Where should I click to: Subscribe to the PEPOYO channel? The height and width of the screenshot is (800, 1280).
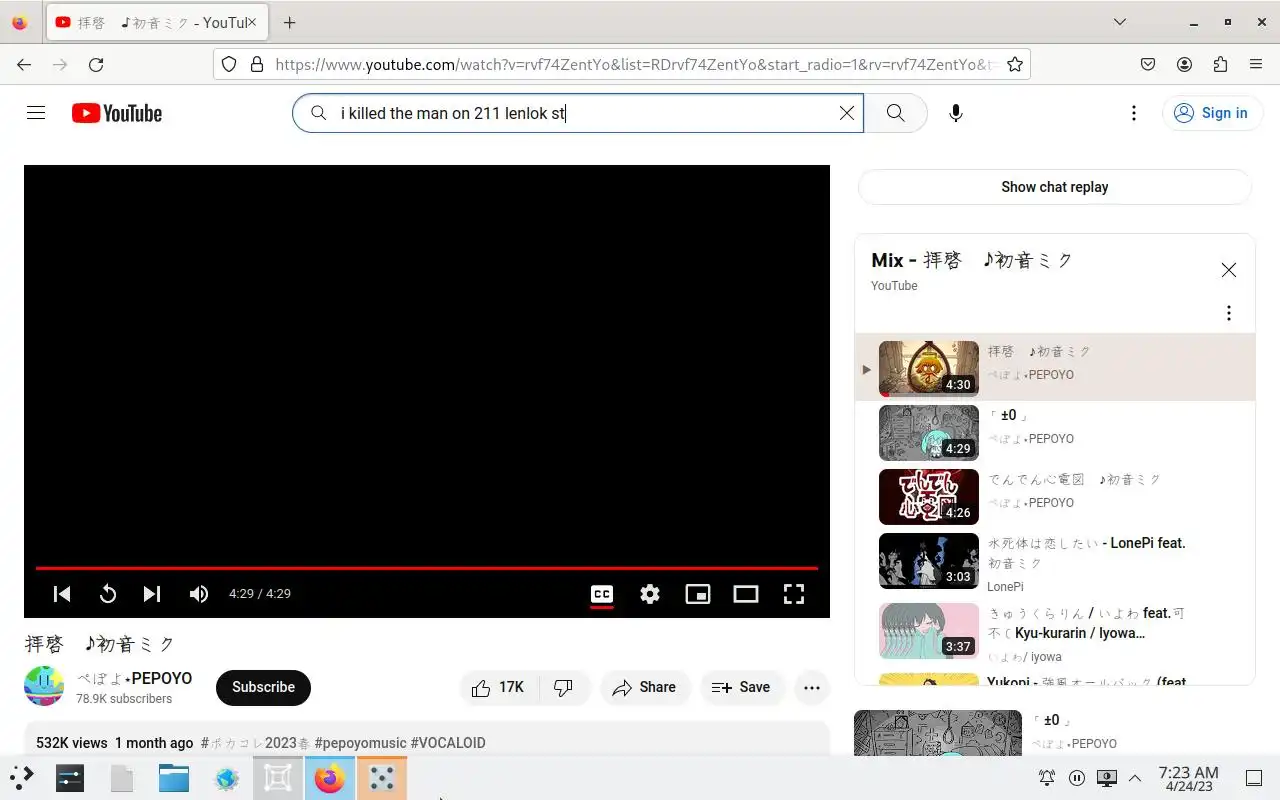(263, 687)
